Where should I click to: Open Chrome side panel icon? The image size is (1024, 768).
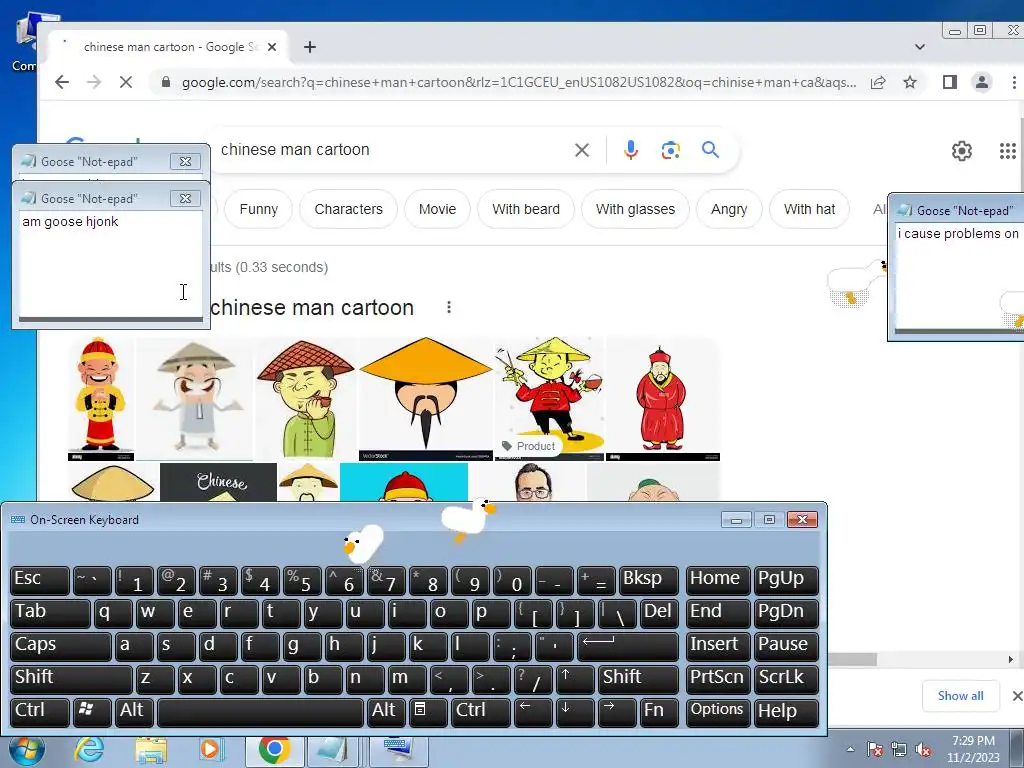point(950,82)
